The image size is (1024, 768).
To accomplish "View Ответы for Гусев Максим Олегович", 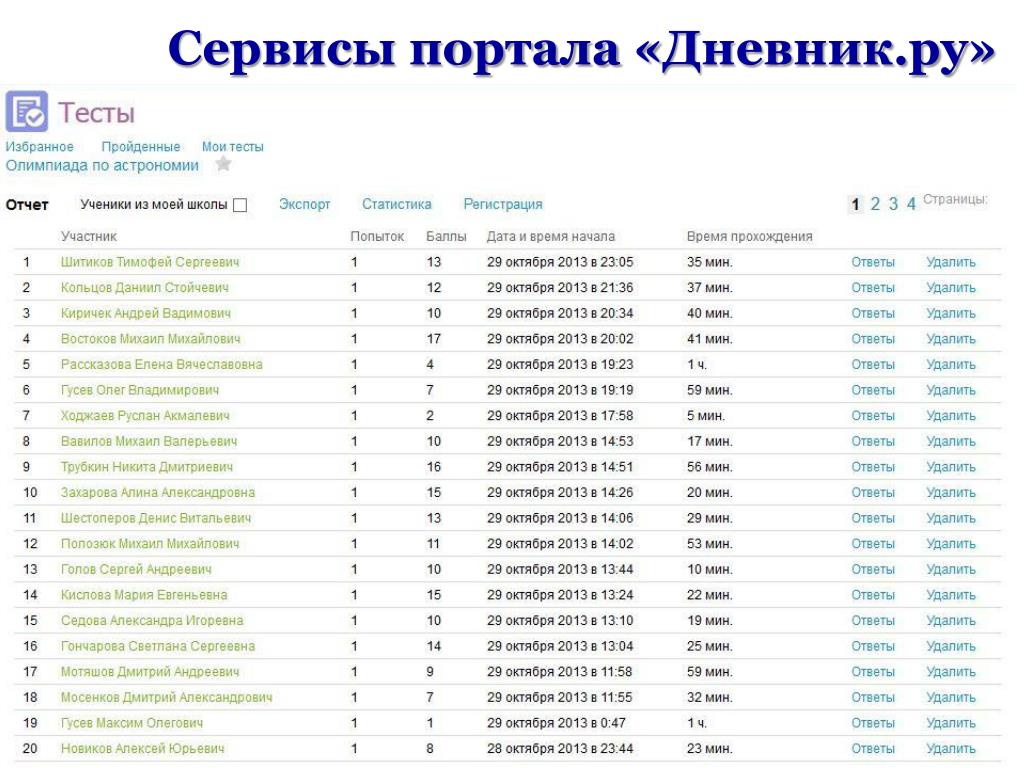I will (873, 723).
